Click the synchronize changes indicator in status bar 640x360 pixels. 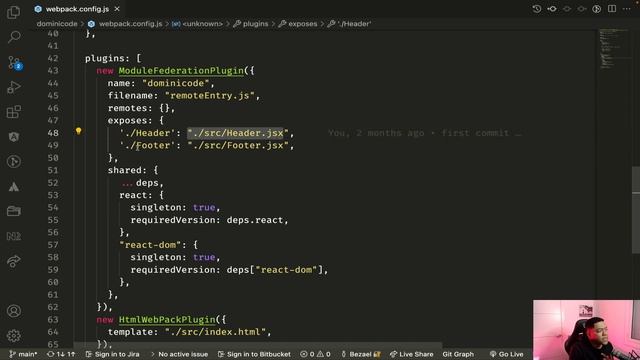point(61,354)
